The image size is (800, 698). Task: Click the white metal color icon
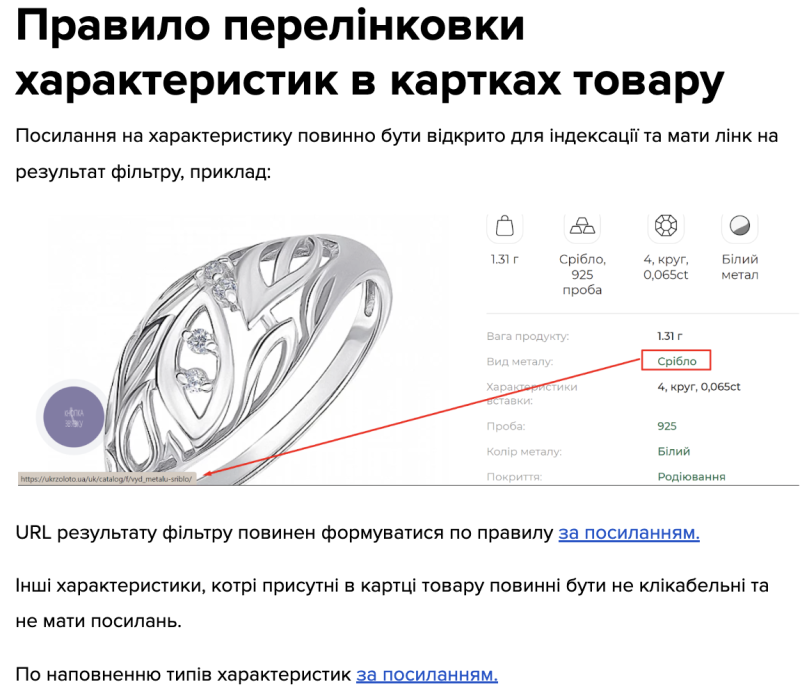coord(740,225)
